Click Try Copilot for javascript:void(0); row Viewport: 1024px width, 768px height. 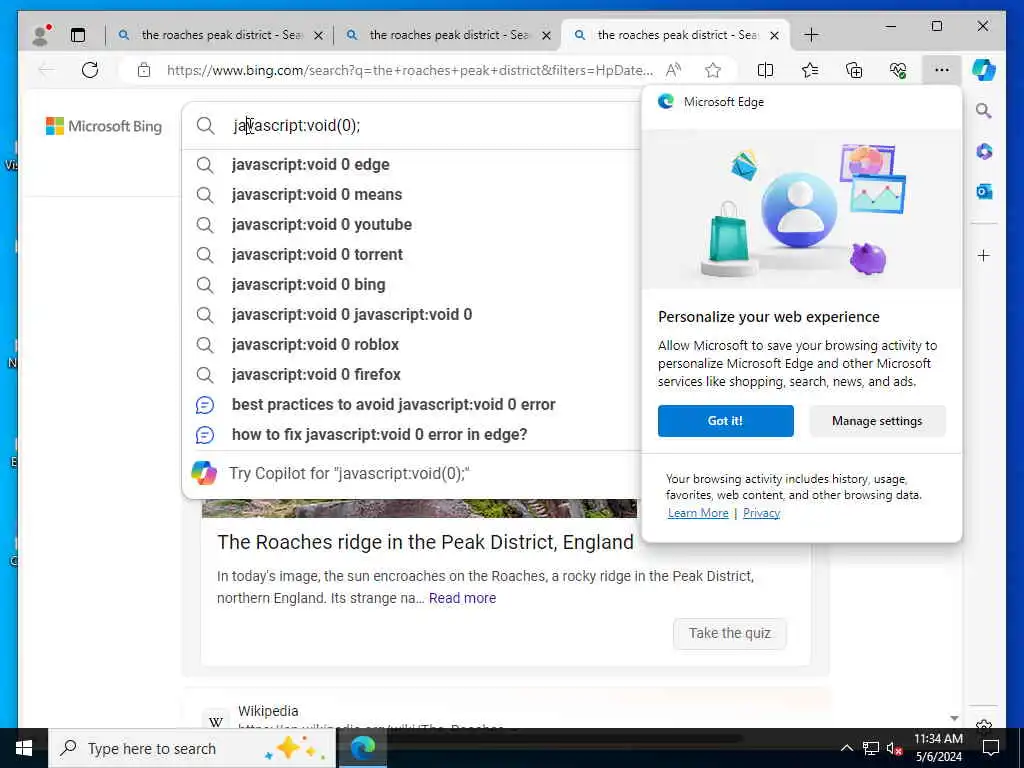pyautogui.click(x=411, y=473)
